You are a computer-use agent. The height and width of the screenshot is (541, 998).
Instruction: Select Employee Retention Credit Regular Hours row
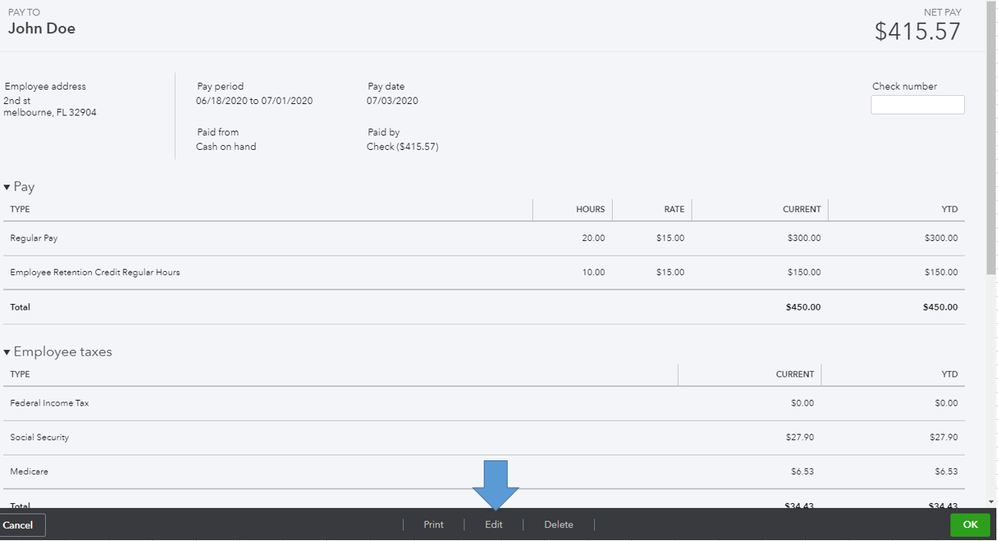pyautogui.click(x=95, y=272)
